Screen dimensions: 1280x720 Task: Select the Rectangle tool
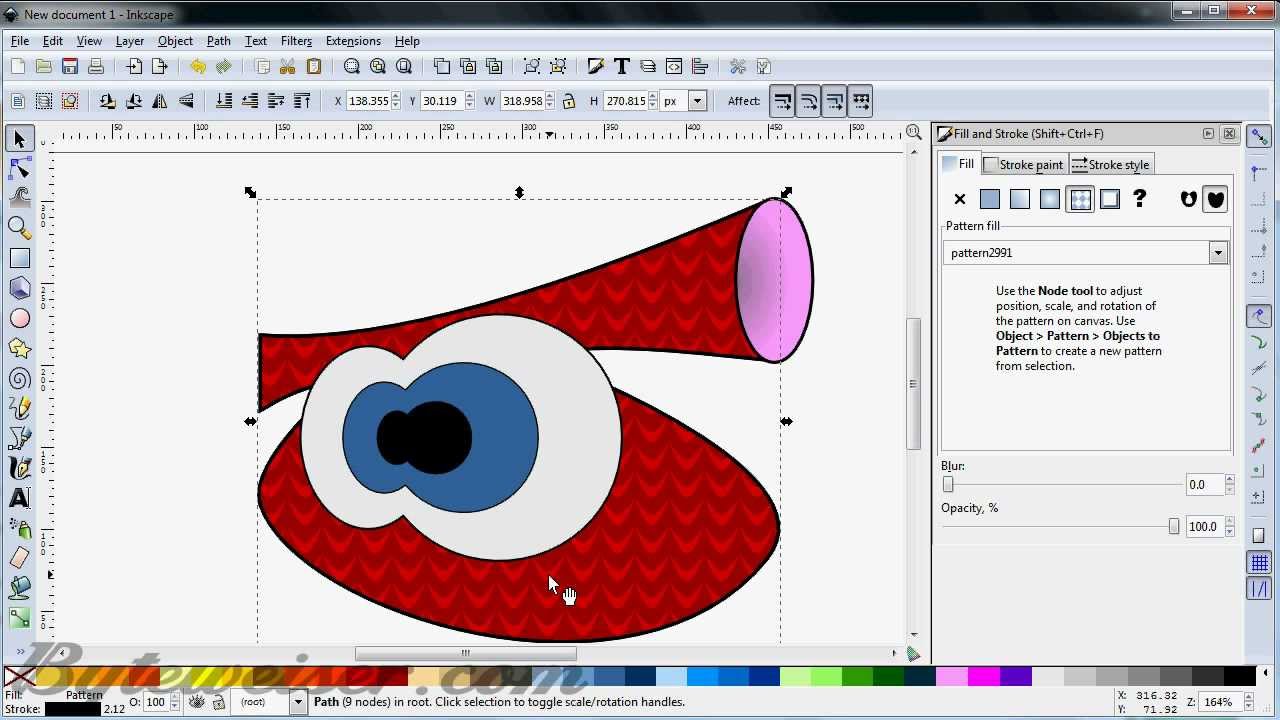pyautogui.click(x=19, y=258)
